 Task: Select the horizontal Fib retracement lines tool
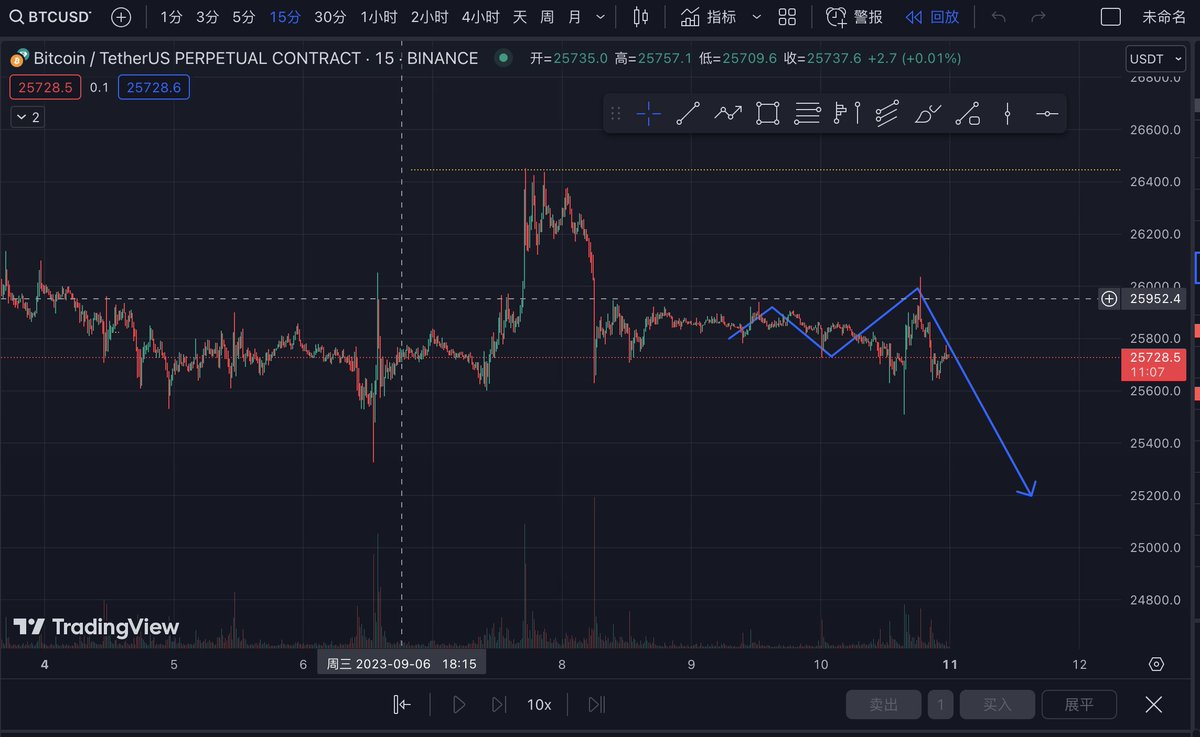(807, 114)
